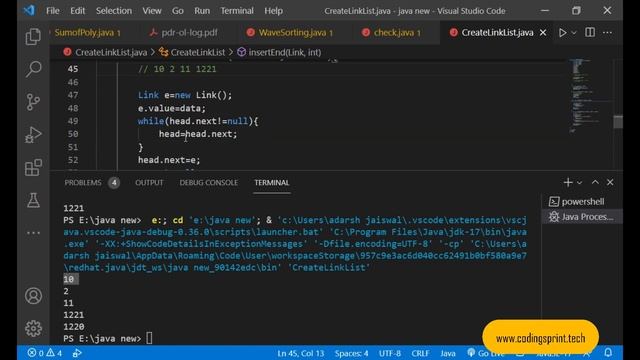Image resolution: width=640 pixels, height=360 pixels.
Task: Run the Java file with the play button
Action: coord(562,33)
